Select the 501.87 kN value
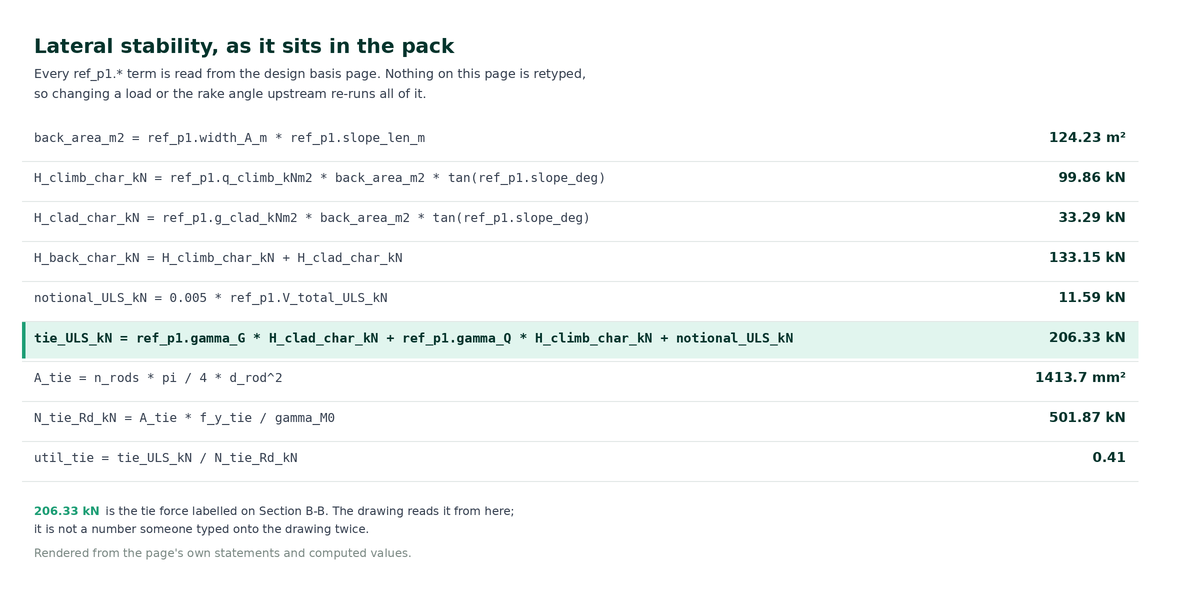The height and width of the screenshot is (602, 1180). tap(1087, 417)
